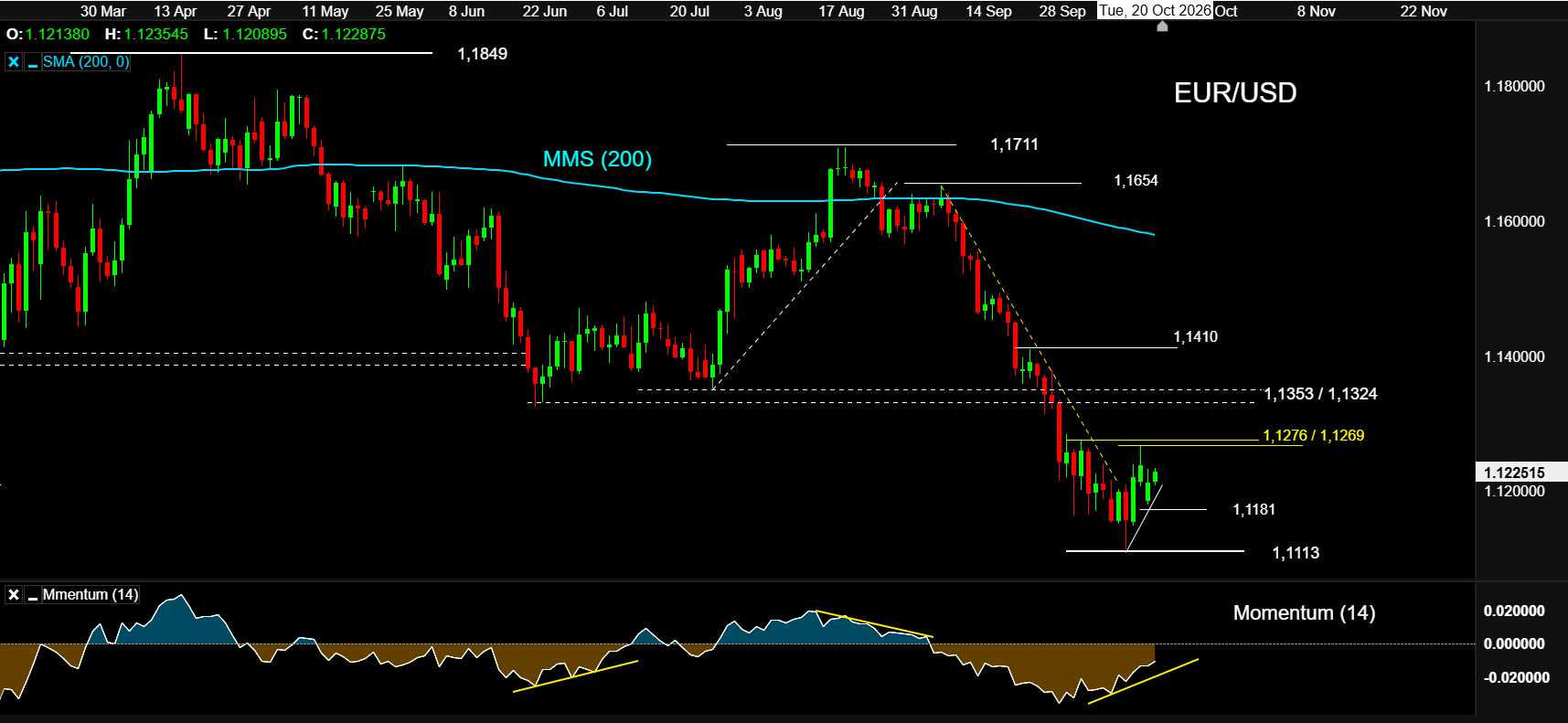Click the 1,1410 level label
Screen dimensions: 1568x723
coord(1196,337)
